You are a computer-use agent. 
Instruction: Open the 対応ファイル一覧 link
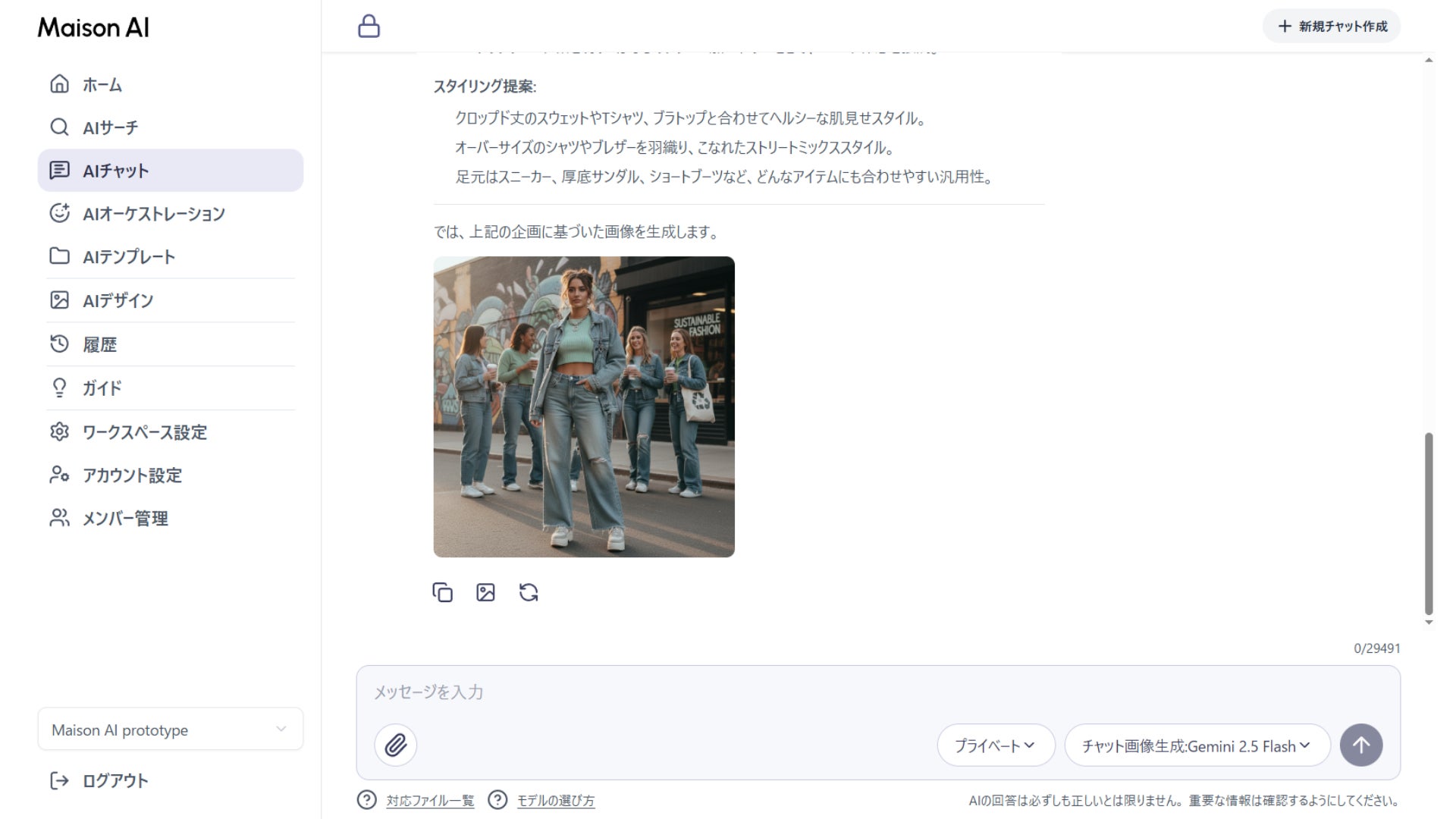coord(430,801)
